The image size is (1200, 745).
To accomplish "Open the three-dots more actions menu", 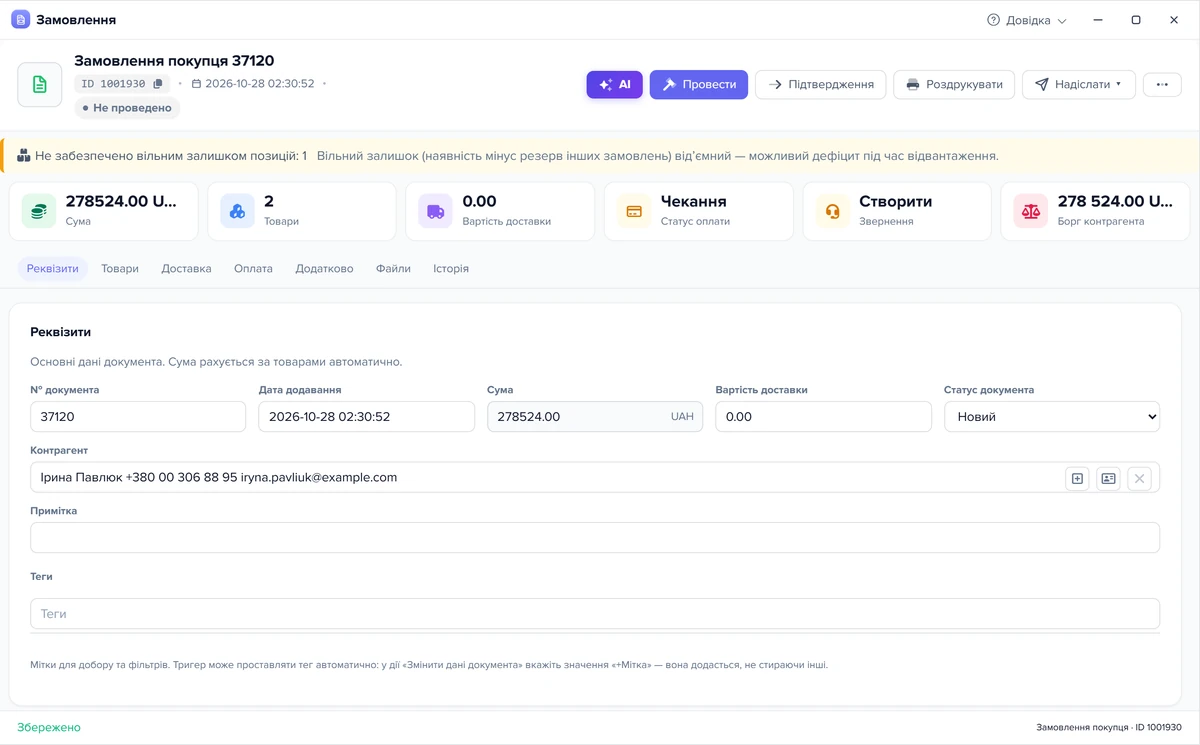I will [1162, 85].
